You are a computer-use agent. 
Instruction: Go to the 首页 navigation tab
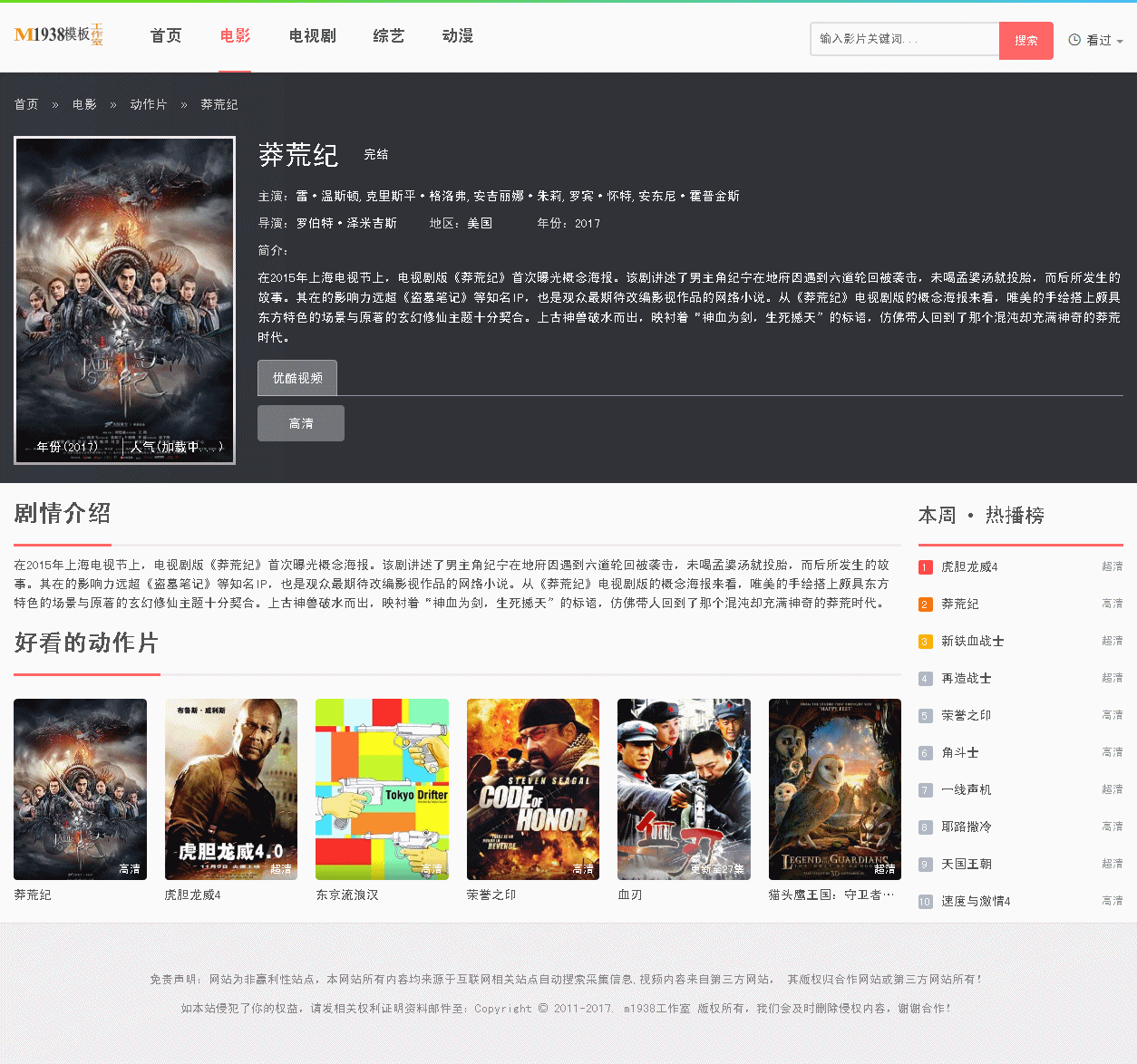click(x=166, y=36)
